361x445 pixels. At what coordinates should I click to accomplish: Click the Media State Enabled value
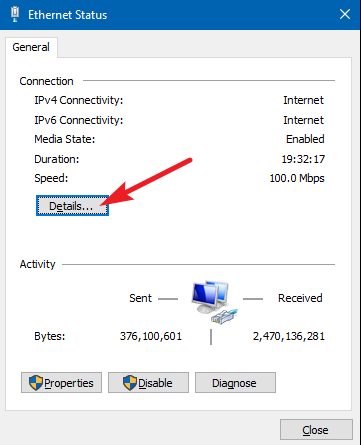305,139
